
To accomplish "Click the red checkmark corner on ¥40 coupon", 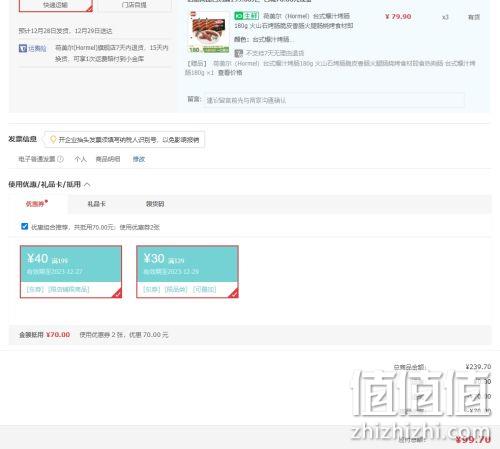I will pyautogui.click(x=117, y=293).
